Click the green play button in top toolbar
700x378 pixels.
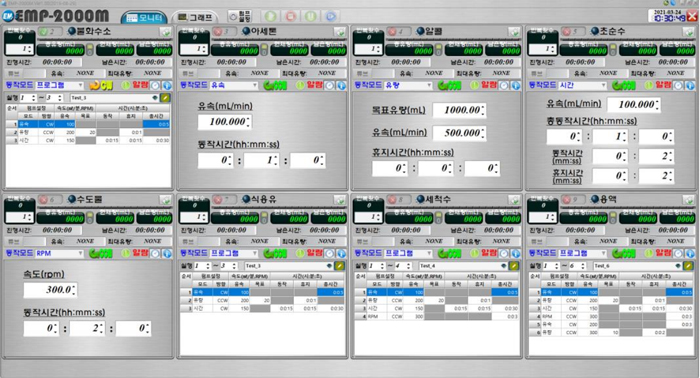pyautogui.click(x=271, y=17)
